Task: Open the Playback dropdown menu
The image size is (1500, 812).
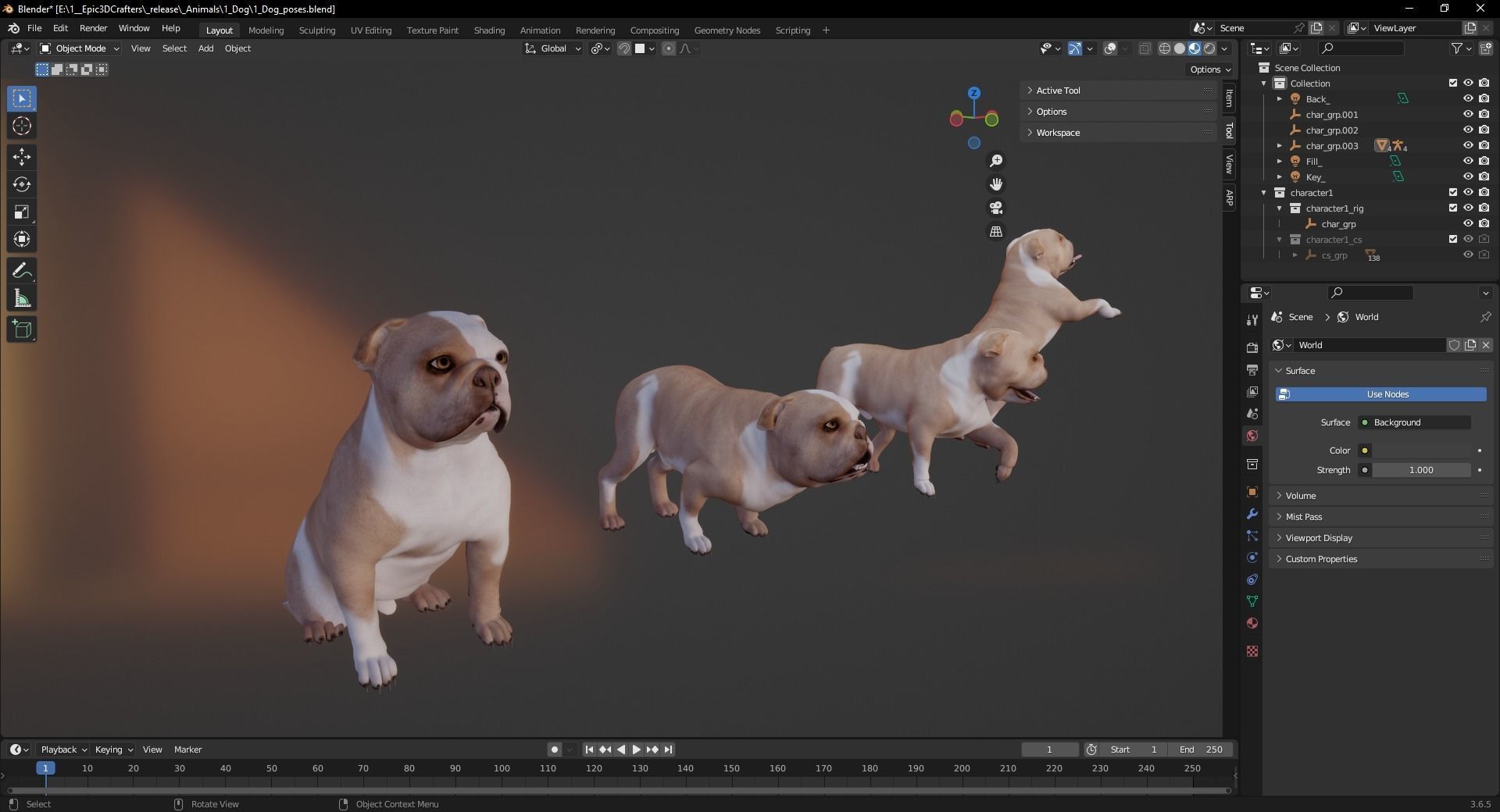Action: pos(63,750)
